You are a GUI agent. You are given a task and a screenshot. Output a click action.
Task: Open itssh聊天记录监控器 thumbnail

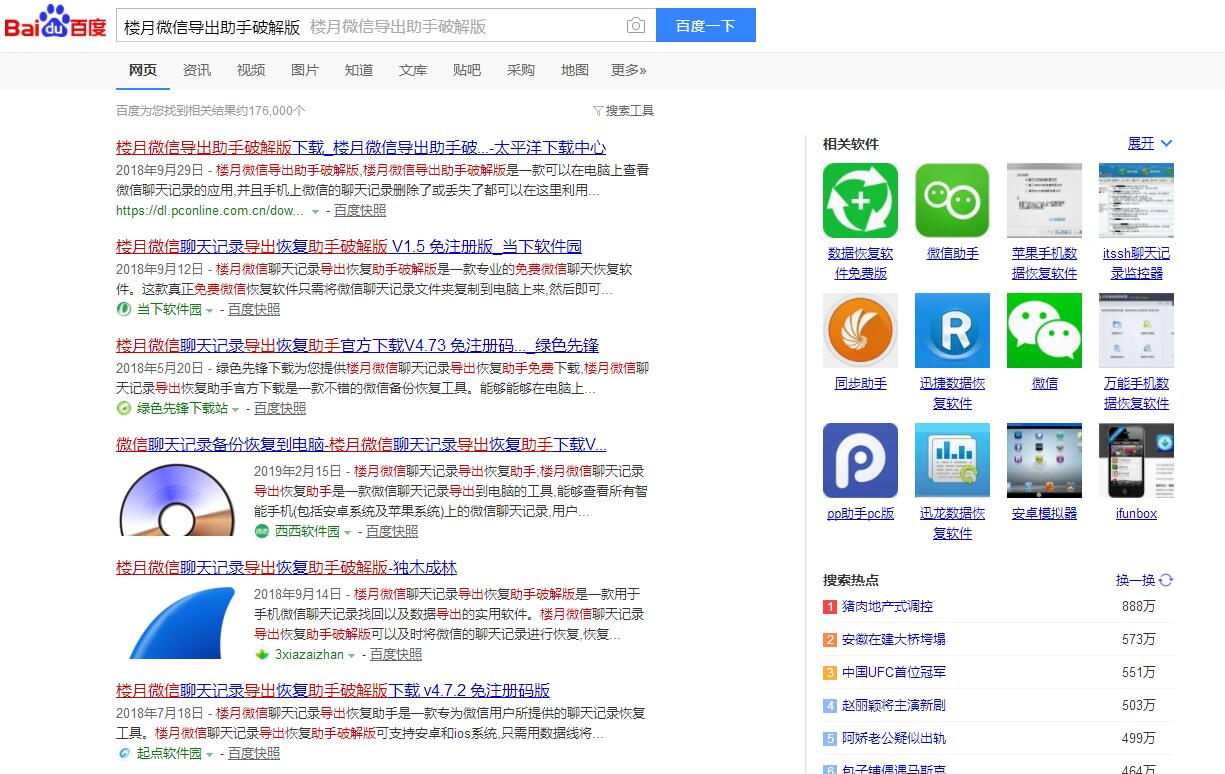[x=1136, y=201]
